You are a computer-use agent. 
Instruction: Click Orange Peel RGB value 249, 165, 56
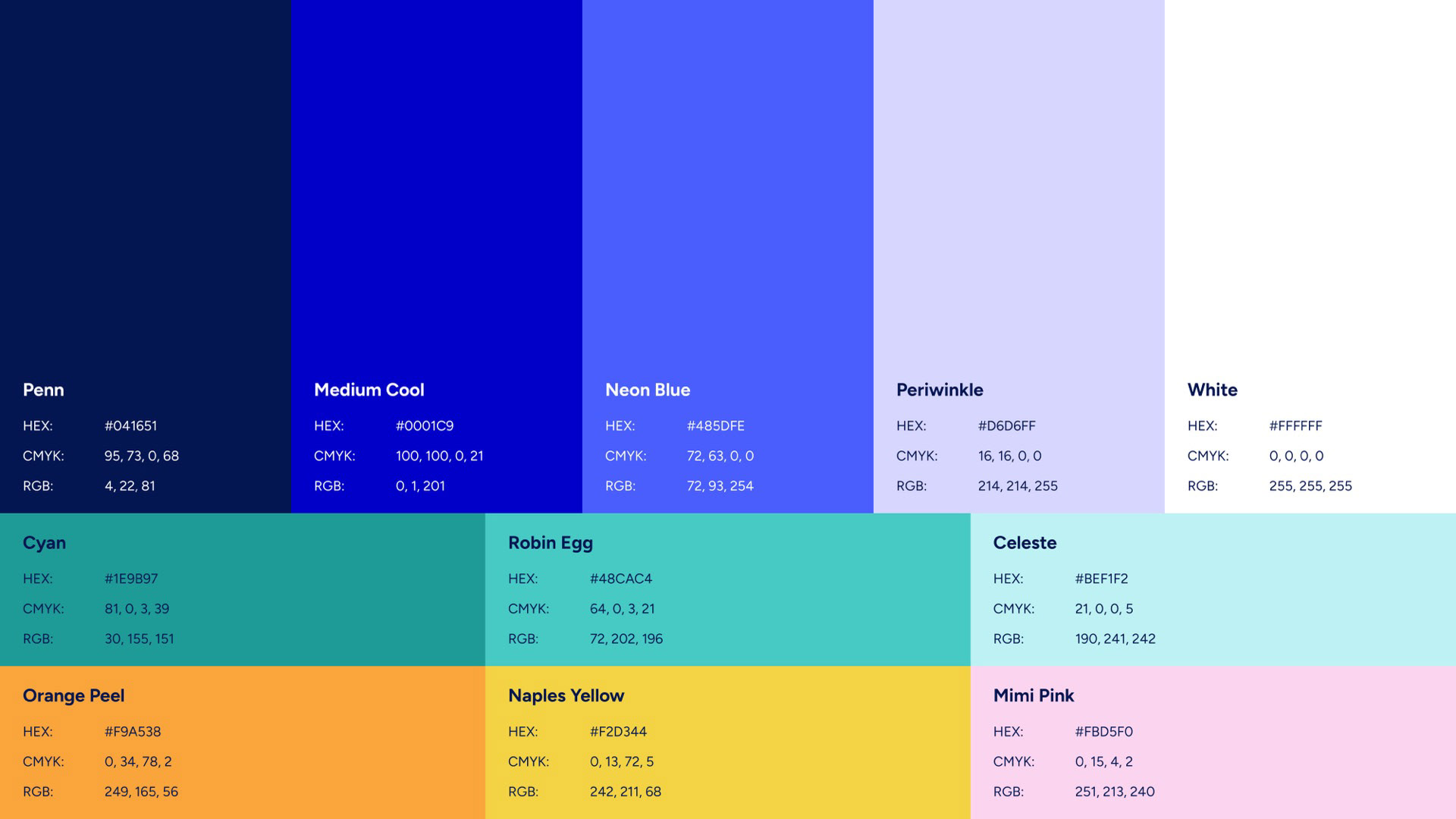[141, 792]
